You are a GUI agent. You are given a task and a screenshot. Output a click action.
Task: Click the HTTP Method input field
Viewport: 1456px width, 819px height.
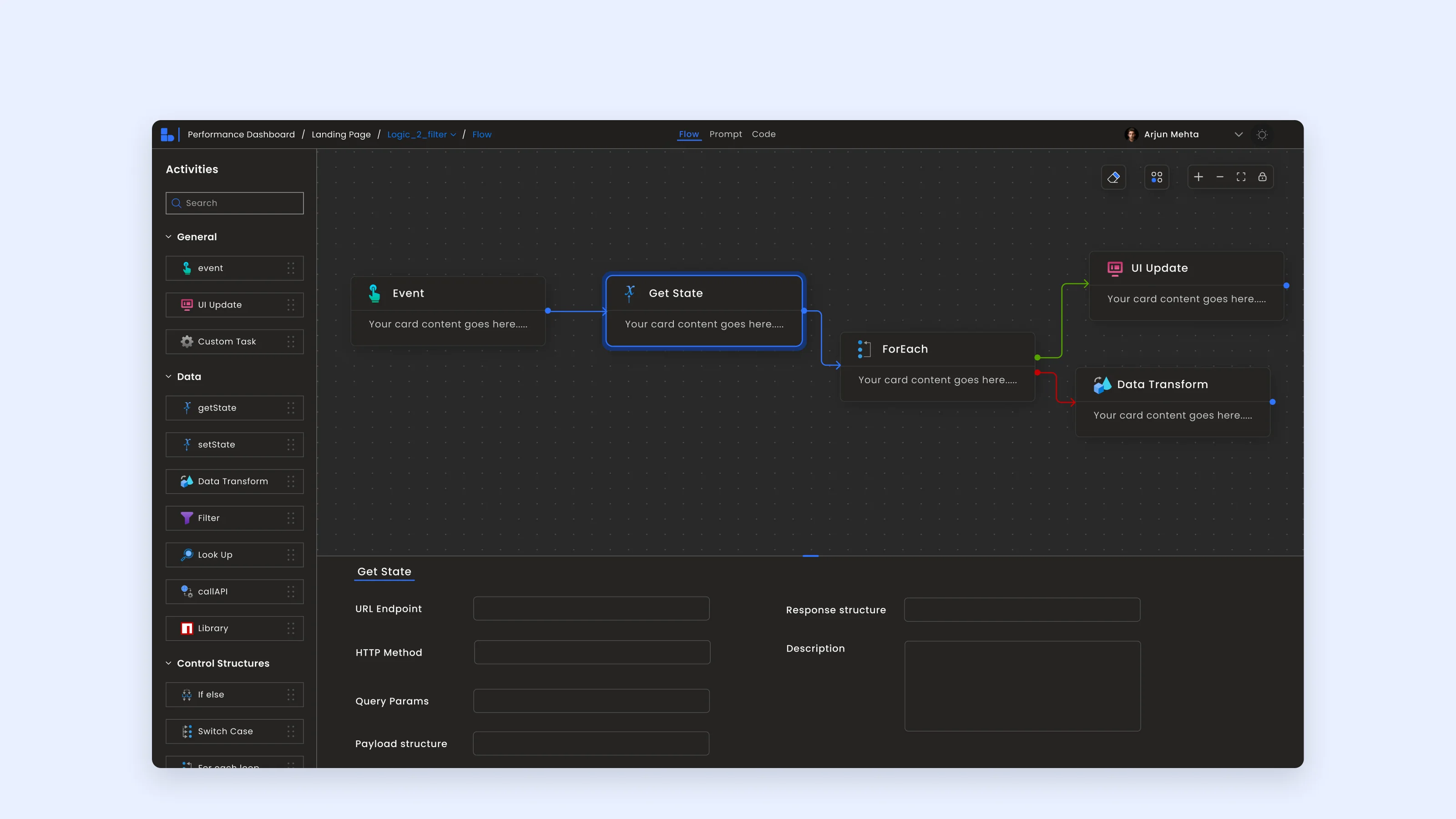pos(592,652)
